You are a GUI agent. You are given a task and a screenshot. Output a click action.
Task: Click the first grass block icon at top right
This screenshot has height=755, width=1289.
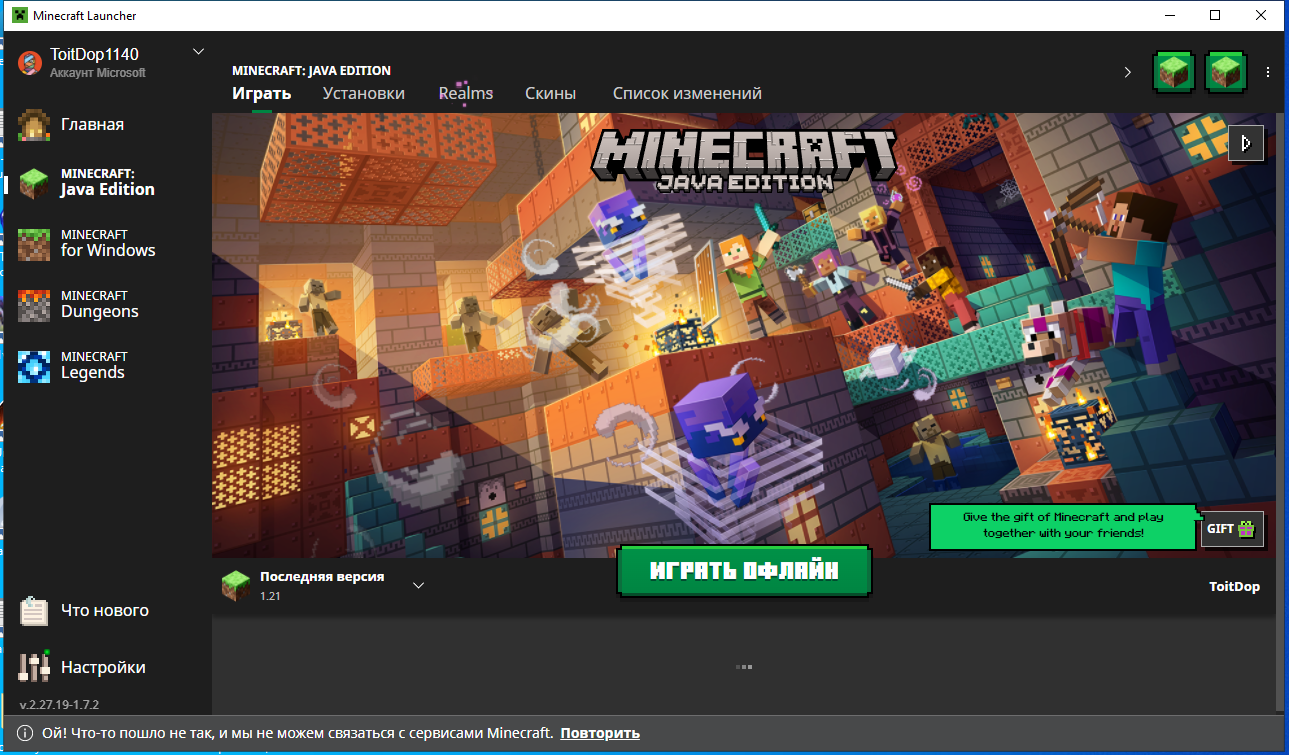point(1174,72)
